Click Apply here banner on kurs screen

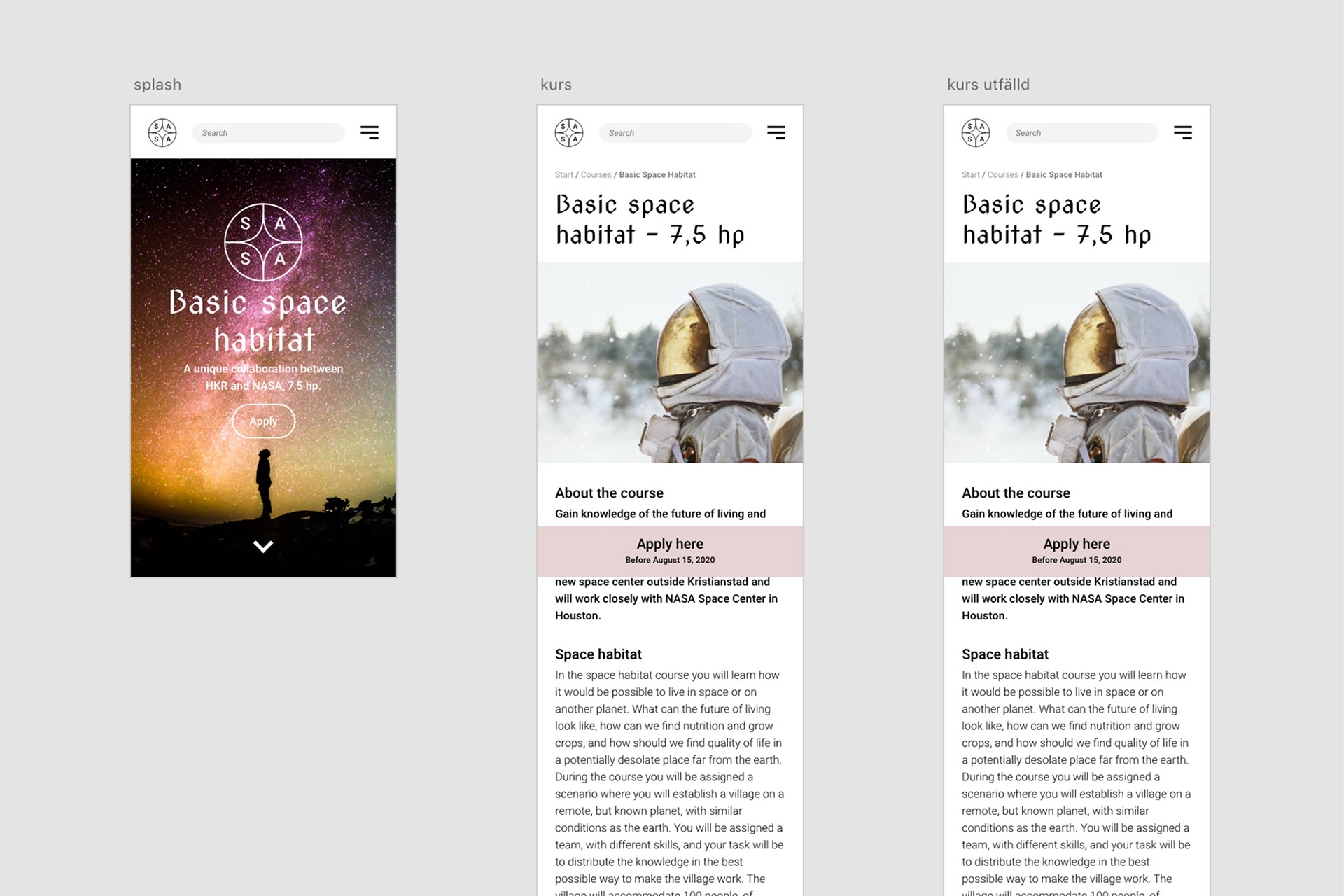click(x=670, y=551)
